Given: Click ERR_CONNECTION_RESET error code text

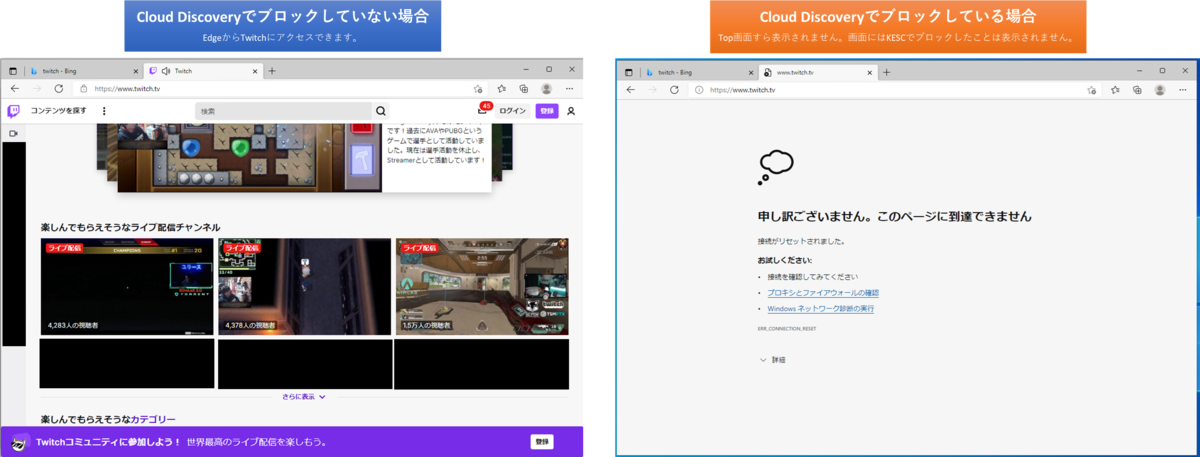Looking at the screenshot, I should coord(787,329).
